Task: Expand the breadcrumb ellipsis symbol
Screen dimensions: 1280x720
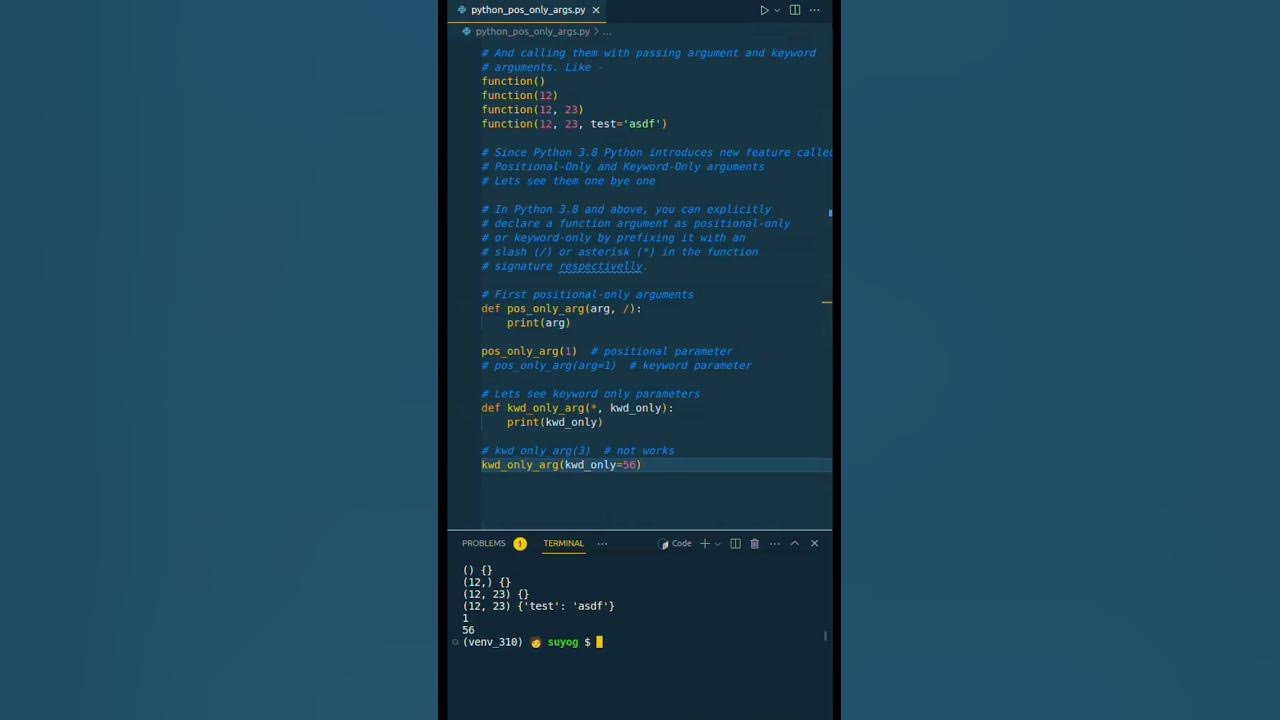Action: coord(606,32)
